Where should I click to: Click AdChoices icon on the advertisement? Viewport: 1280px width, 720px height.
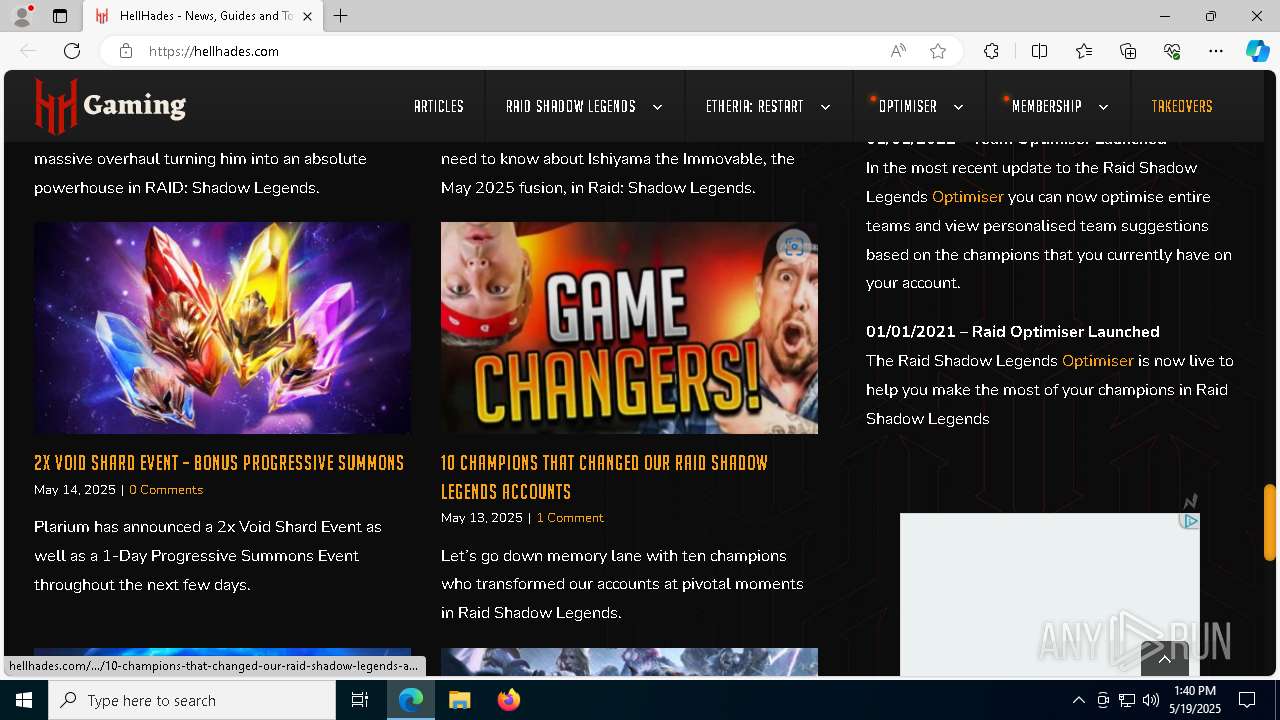point(1189,521)
